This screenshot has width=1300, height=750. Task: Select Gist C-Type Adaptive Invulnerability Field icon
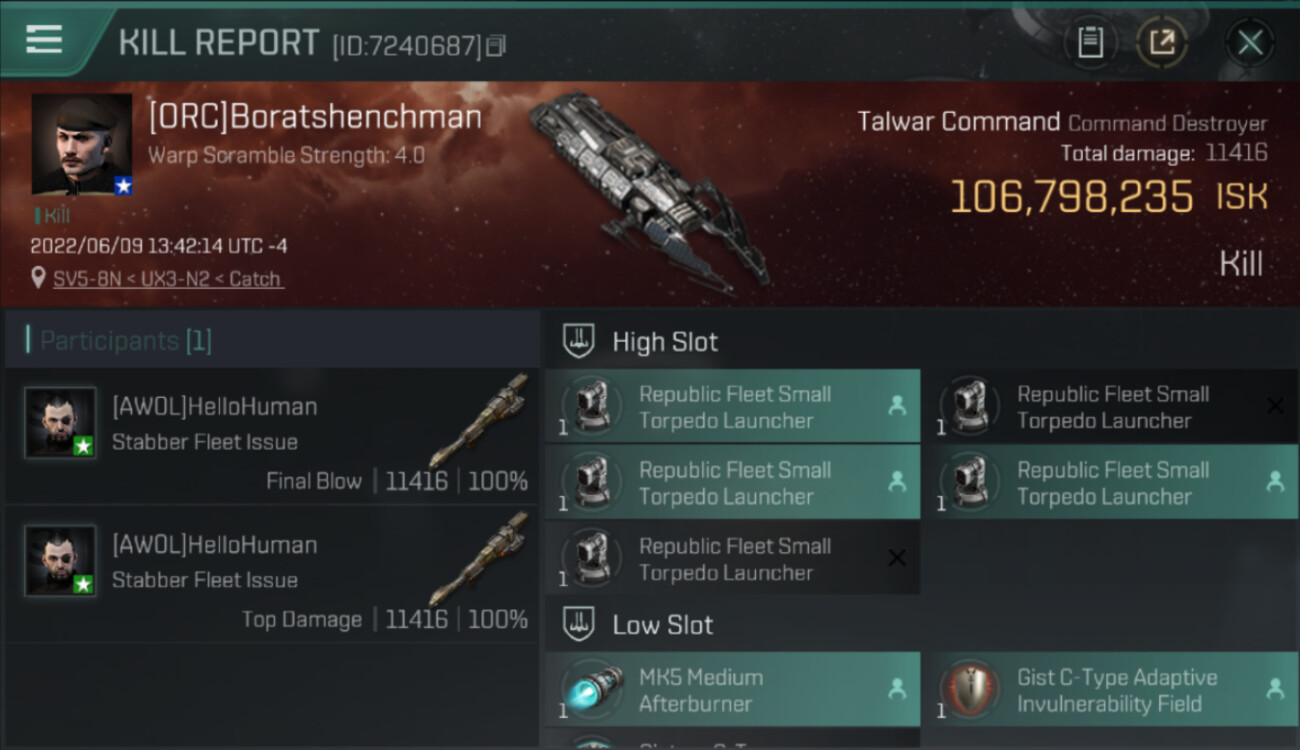(970, 690)
